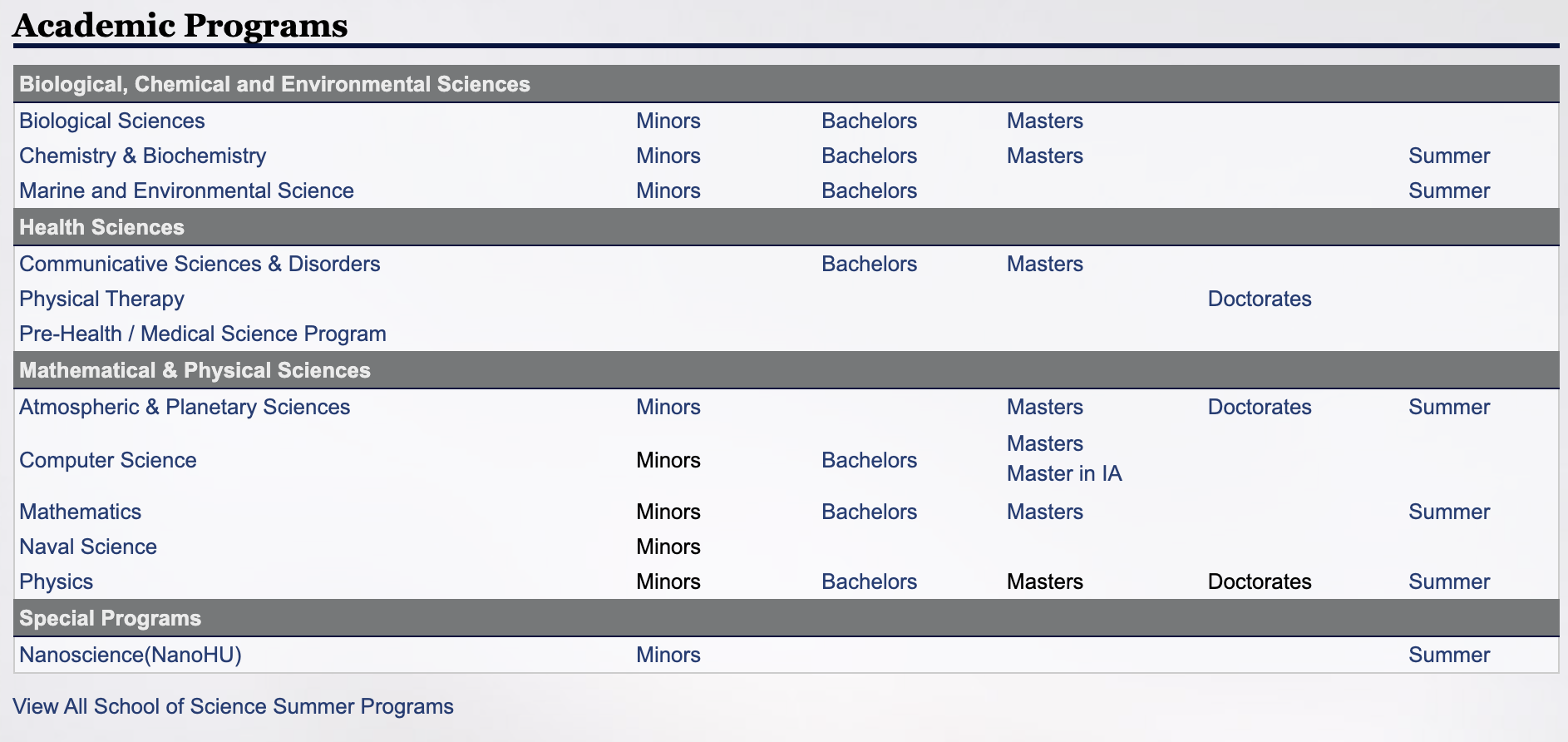Click Physics Summer program link
The width and height of the screenshot is (1568, 742).
(x=1448, y=581)
